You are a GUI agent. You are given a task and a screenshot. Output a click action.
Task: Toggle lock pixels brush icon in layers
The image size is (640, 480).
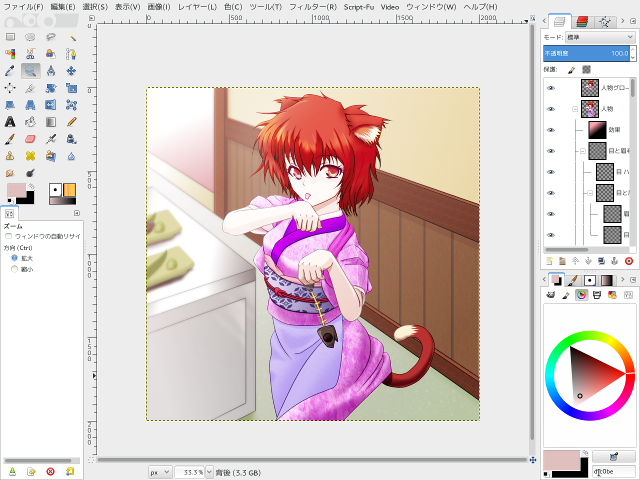(x=571, y=70)
